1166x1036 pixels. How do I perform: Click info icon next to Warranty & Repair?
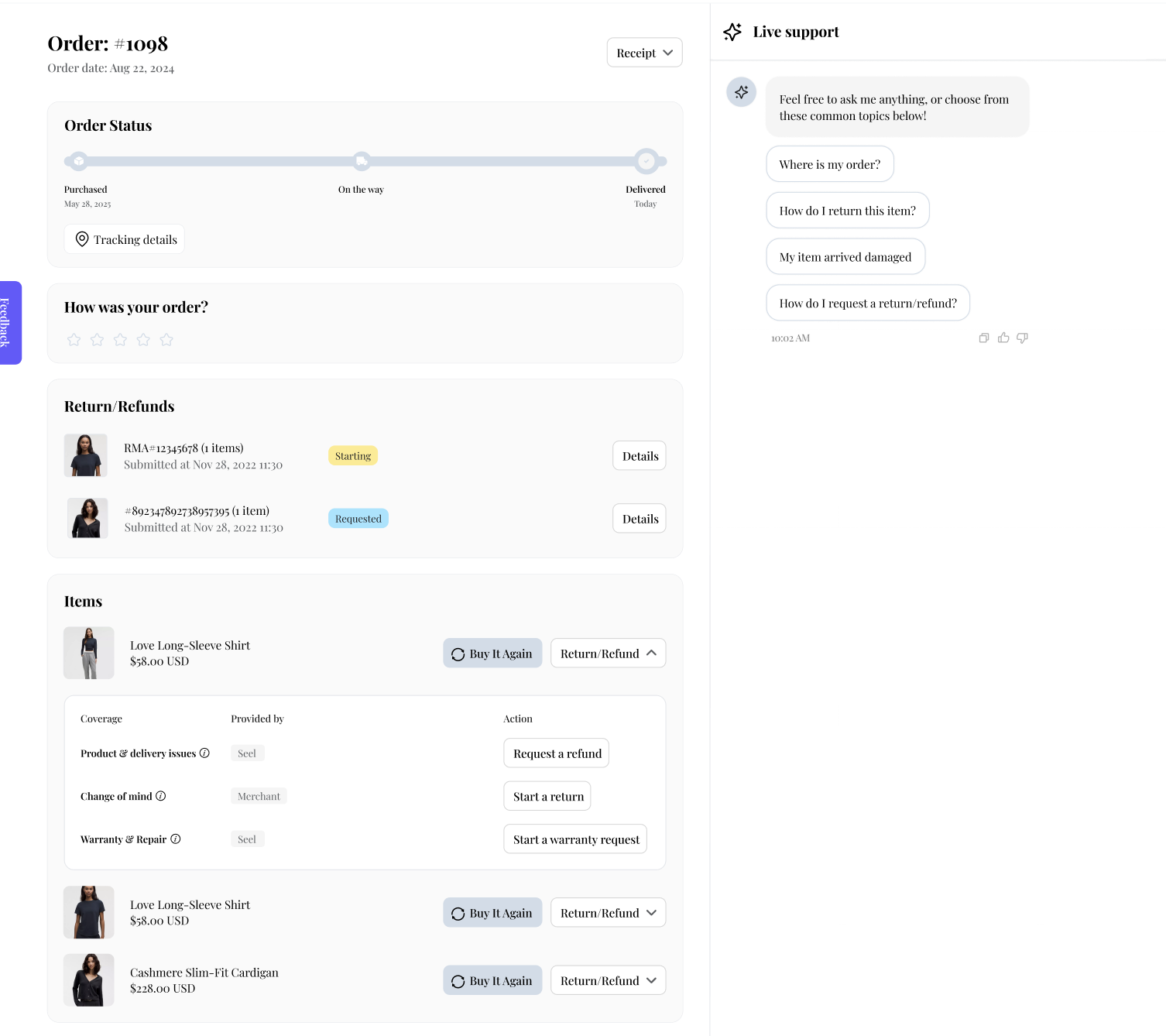coord(176,839)
